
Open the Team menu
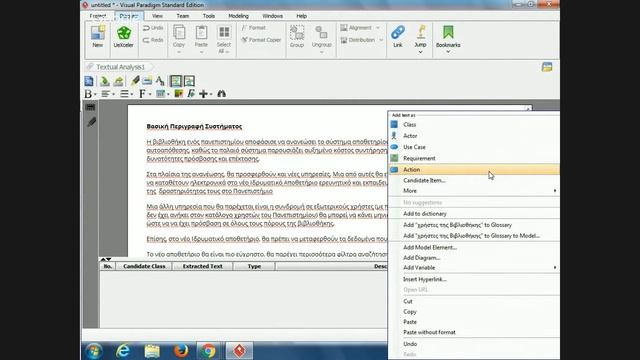click(182, 16)
